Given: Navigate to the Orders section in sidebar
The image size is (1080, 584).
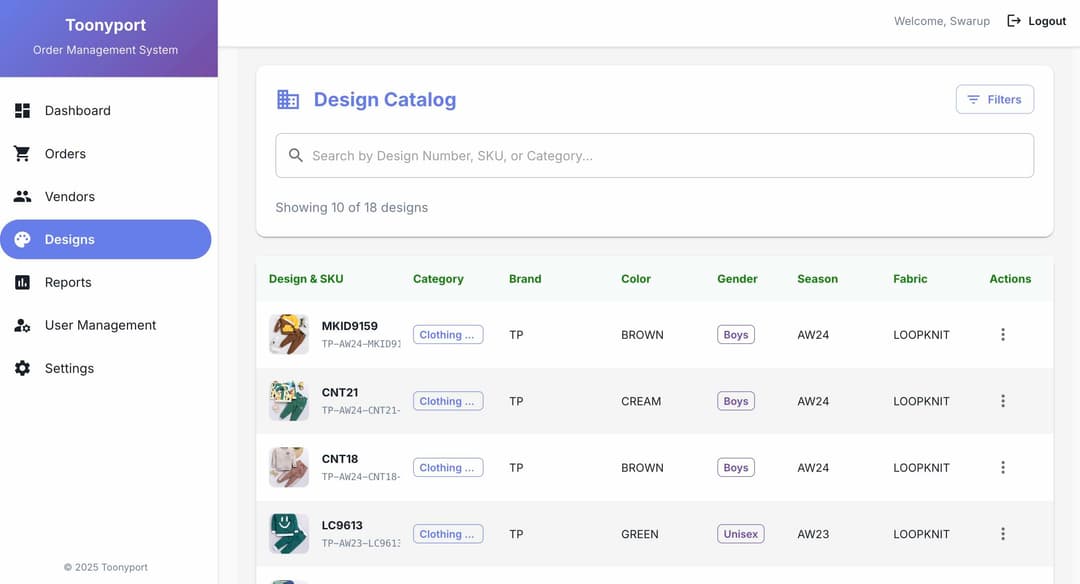Looking at the screenshot, I should click(65, 153).
